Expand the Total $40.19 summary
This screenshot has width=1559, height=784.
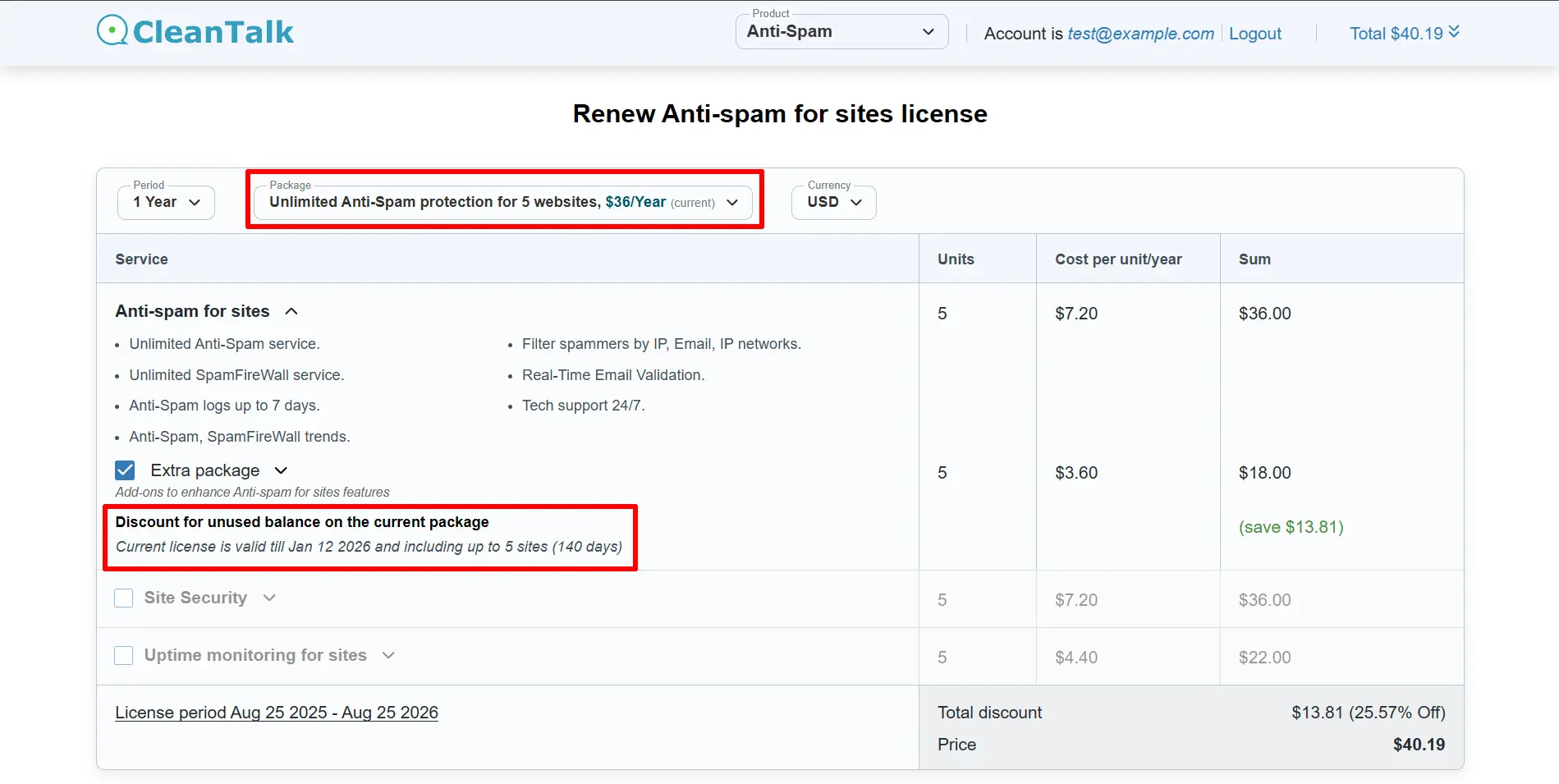coord(1405,33)
